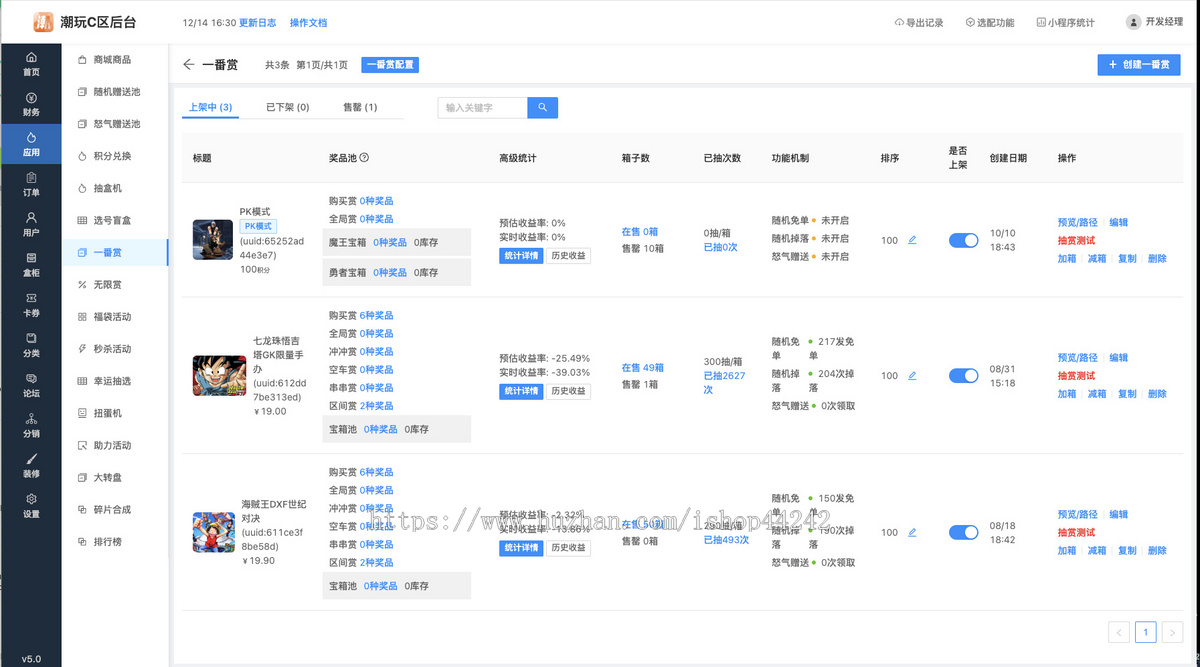Screen dimensions: 1200x667
Task: Click 编辑 link for 七龙珠悟吉塔 row
Action: click(1118, 358)
